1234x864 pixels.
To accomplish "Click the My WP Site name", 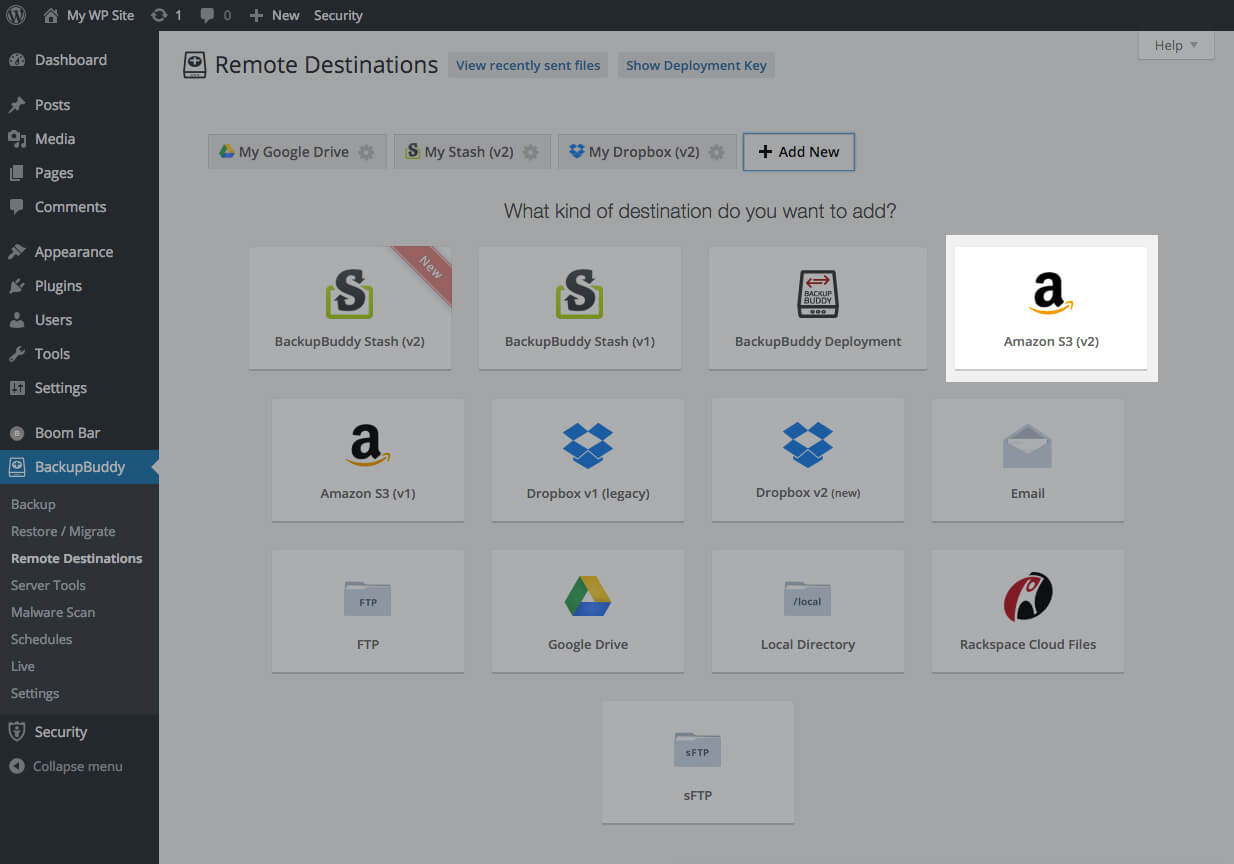I will tap(100, 15).
